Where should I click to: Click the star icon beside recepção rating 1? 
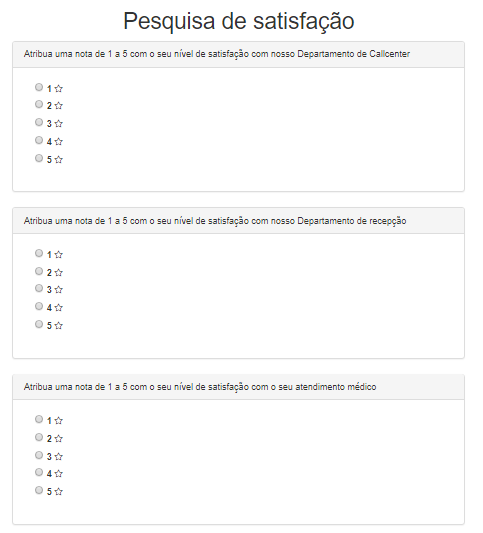point(58,255)
